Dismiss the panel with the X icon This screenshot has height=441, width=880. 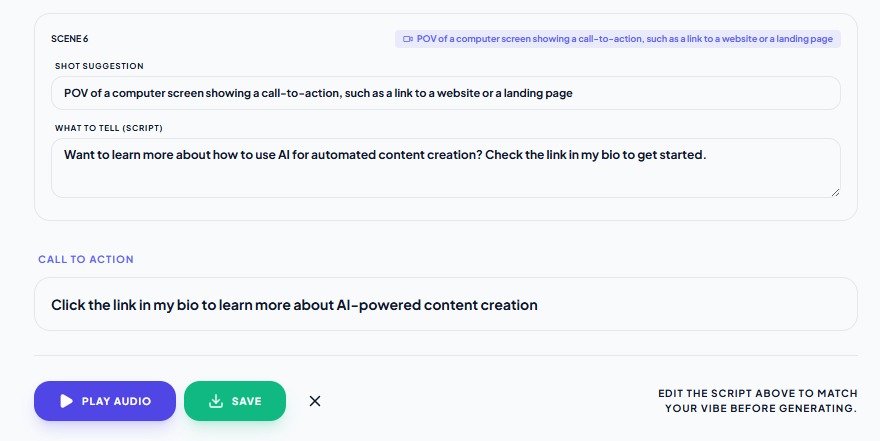point(315,401)
